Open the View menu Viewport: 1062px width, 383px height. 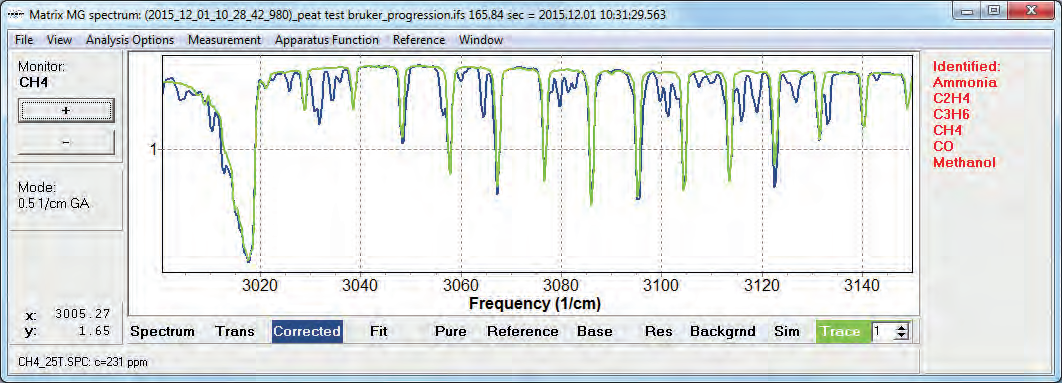tap(60, 40)
